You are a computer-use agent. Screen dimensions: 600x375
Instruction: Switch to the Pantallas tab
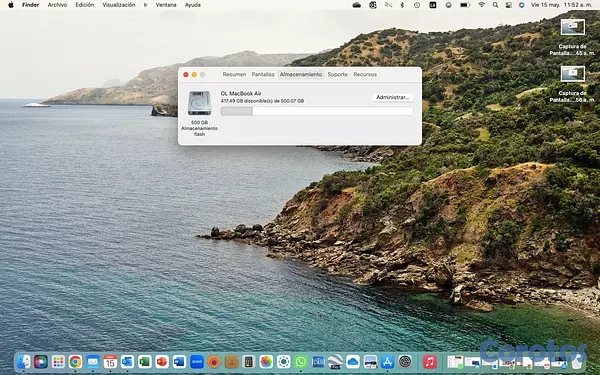point(263,74)
